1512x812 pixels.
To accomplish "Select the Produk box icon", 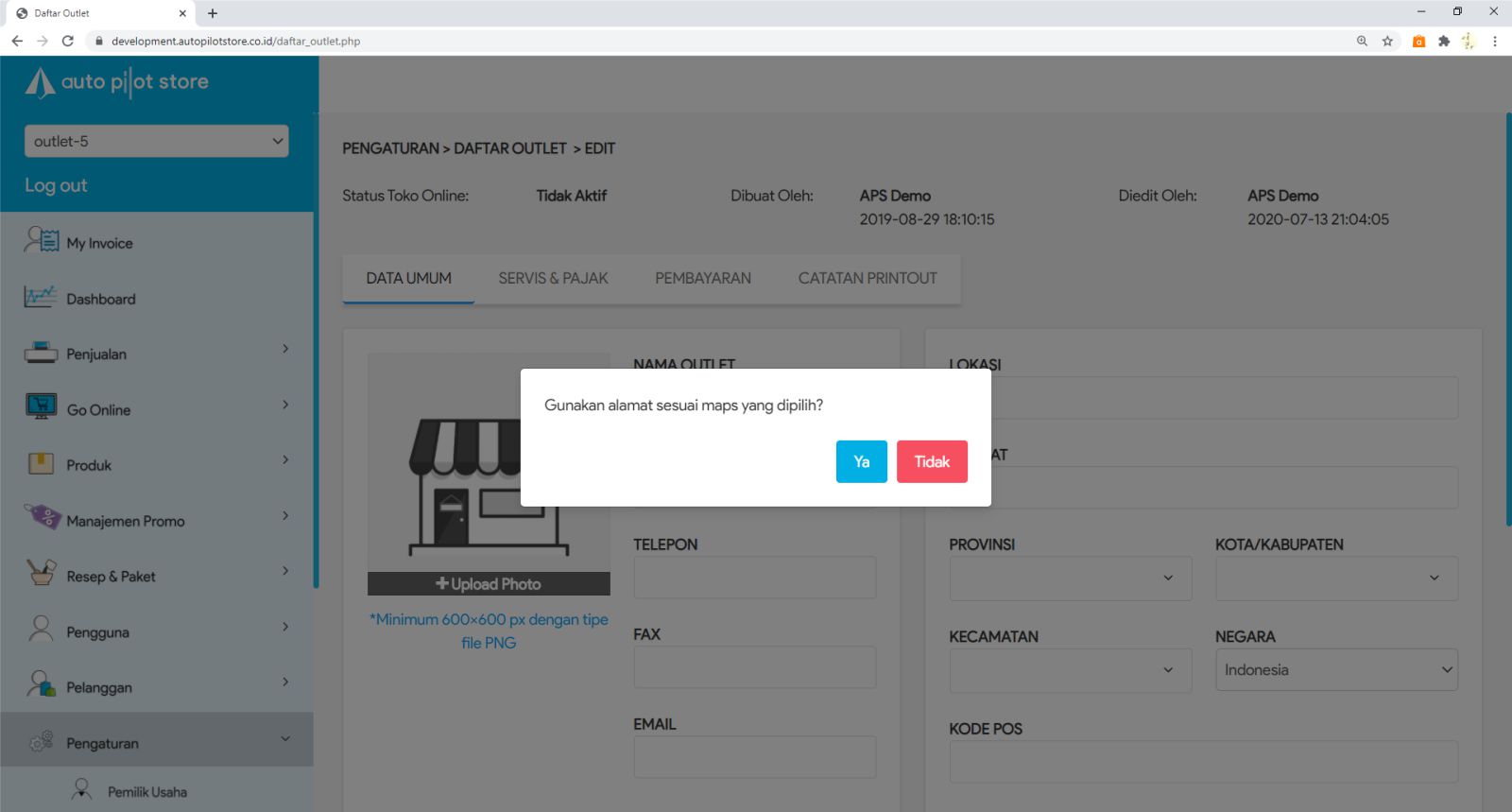I will pos(41,463).
